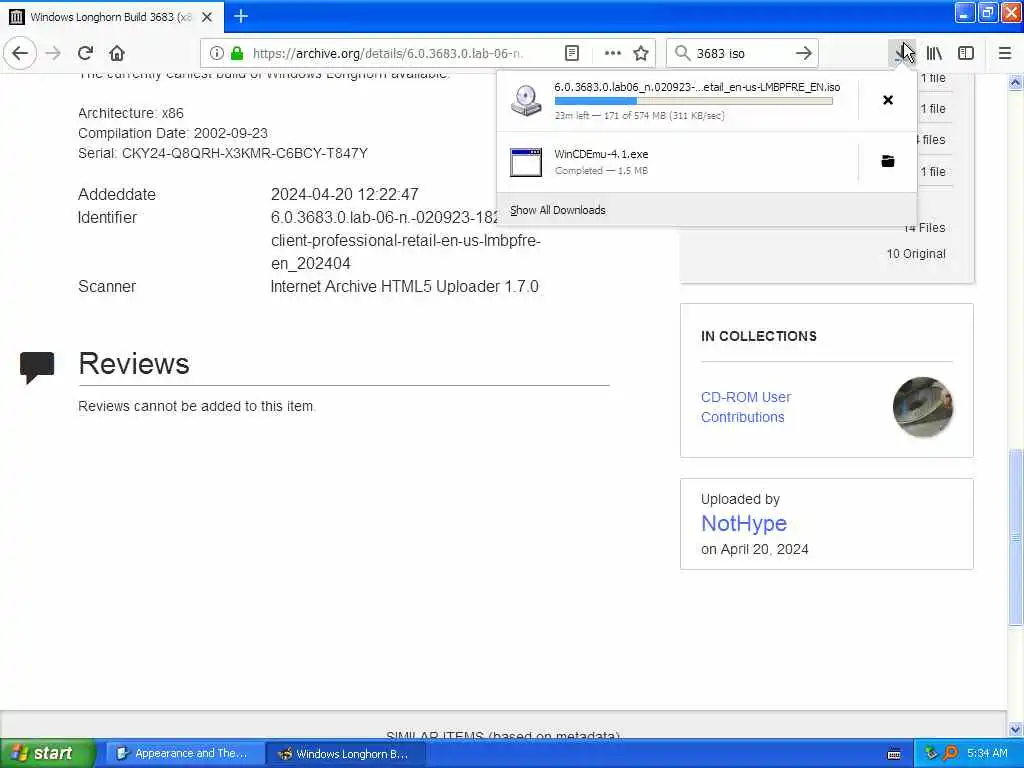
Task: Open uploader NotHype profile link
Action: 744,523
